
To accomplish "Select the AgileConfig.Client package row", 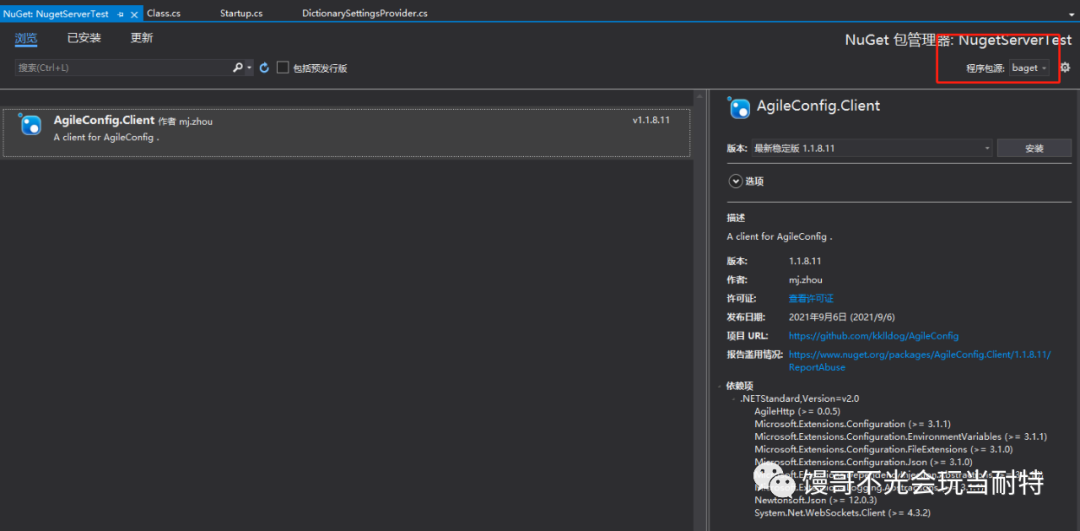I will tap(346, 132).
